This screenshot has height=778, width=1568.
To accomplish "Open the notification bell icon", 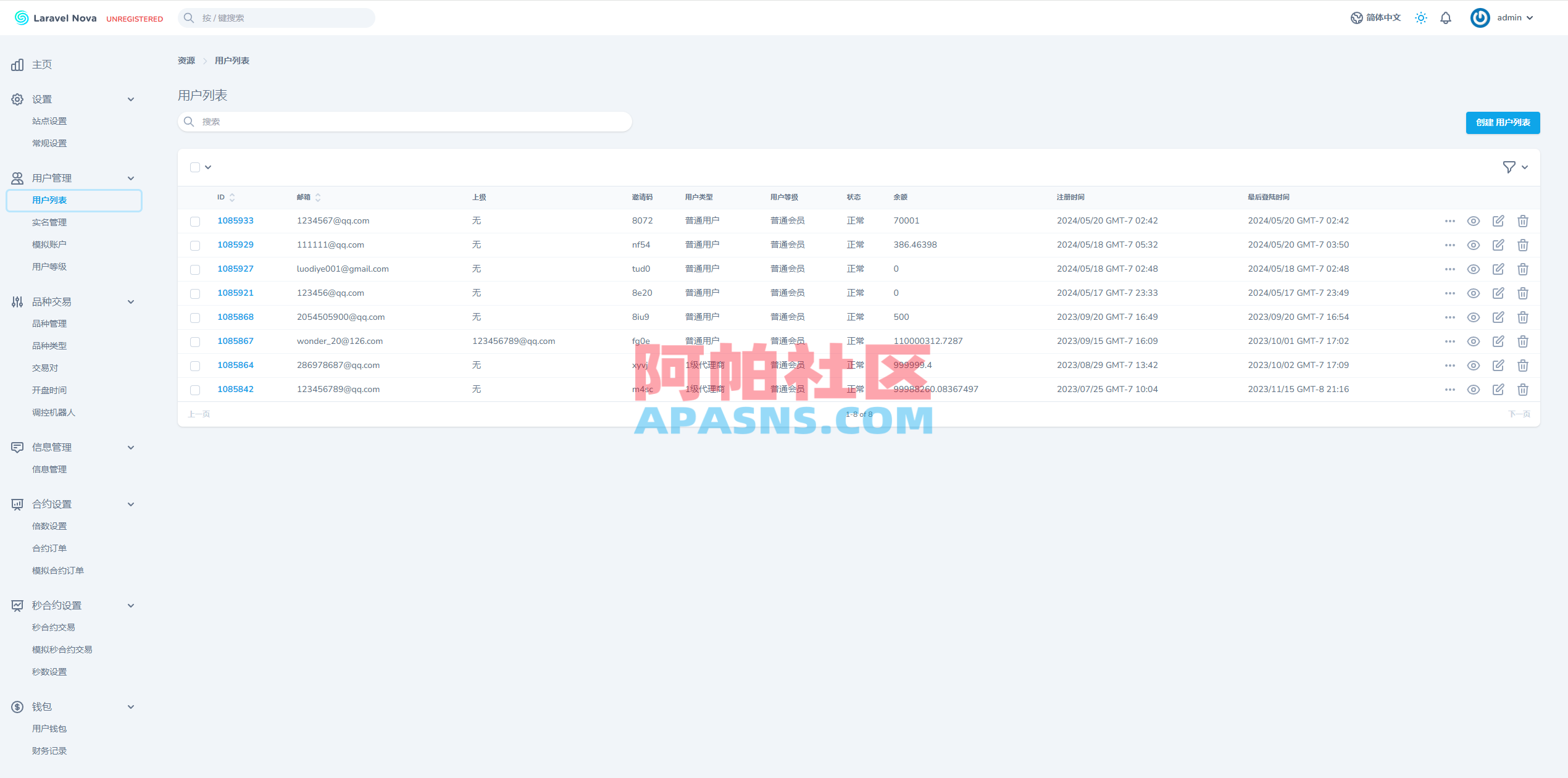I will pyautogui.click(x=1445, y=18).
